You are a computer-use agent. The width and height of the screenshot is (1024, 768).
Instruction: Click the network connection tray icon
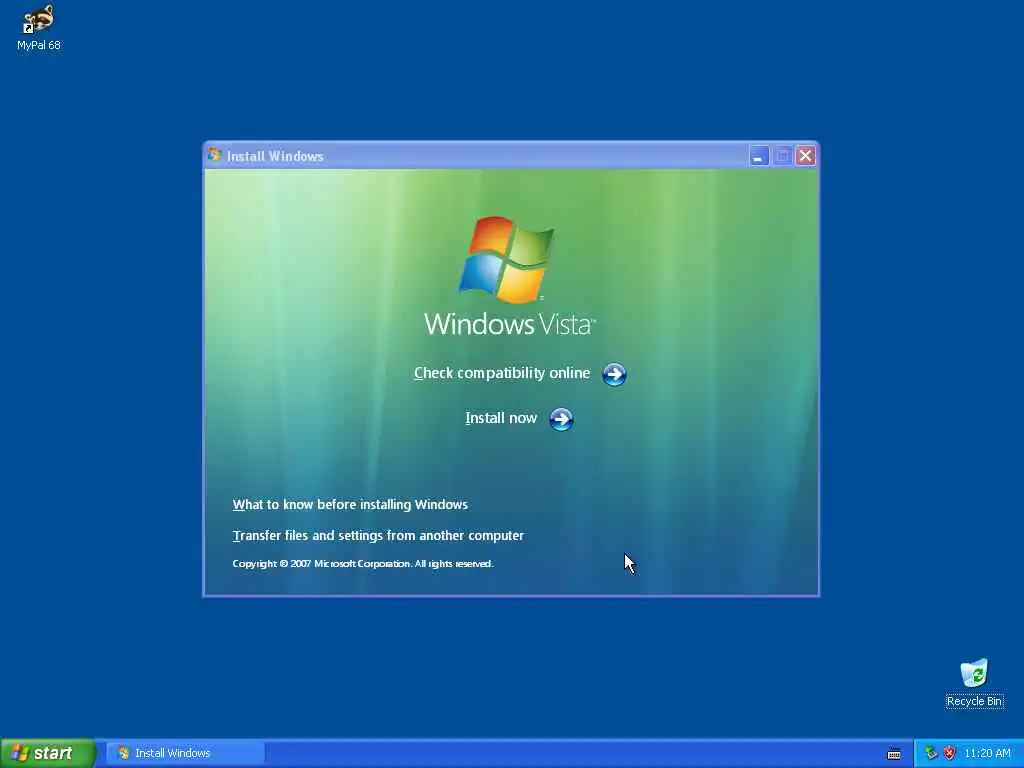click(931, 753)
